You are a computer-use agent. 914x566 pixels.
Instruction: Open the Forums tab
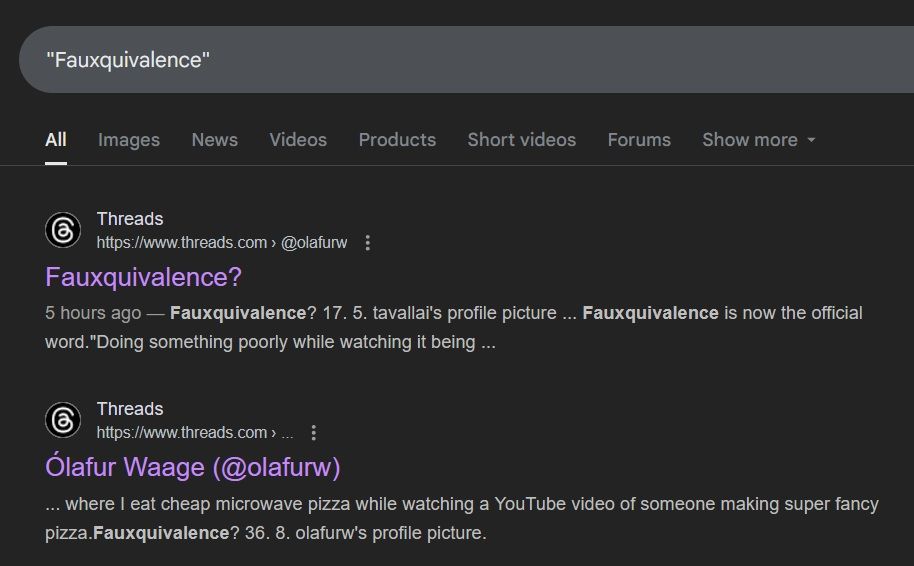tap(639, 140)
